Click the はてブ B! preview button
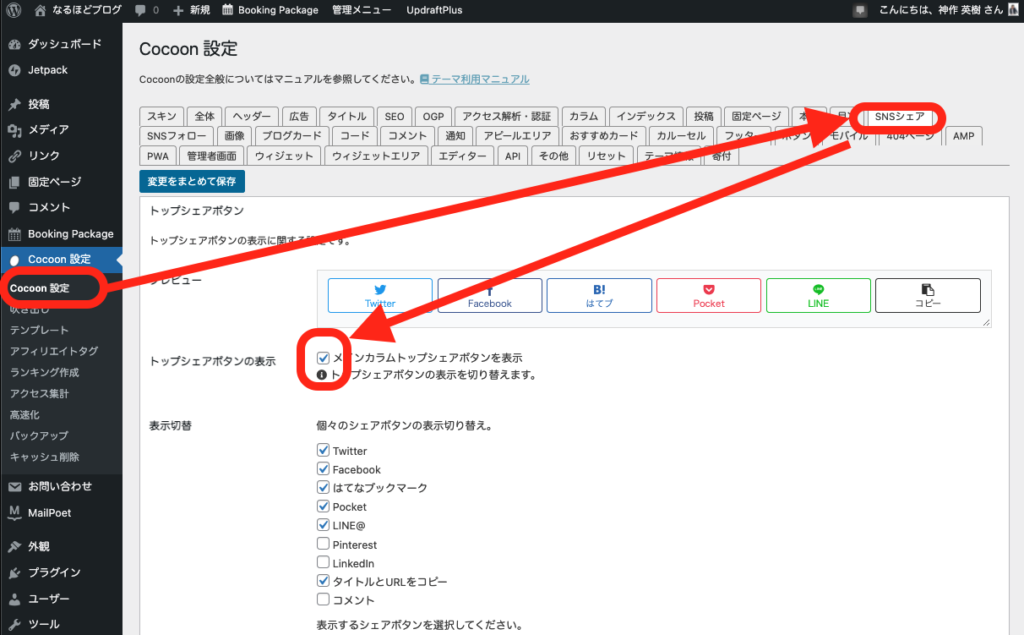 coord(599,295)
